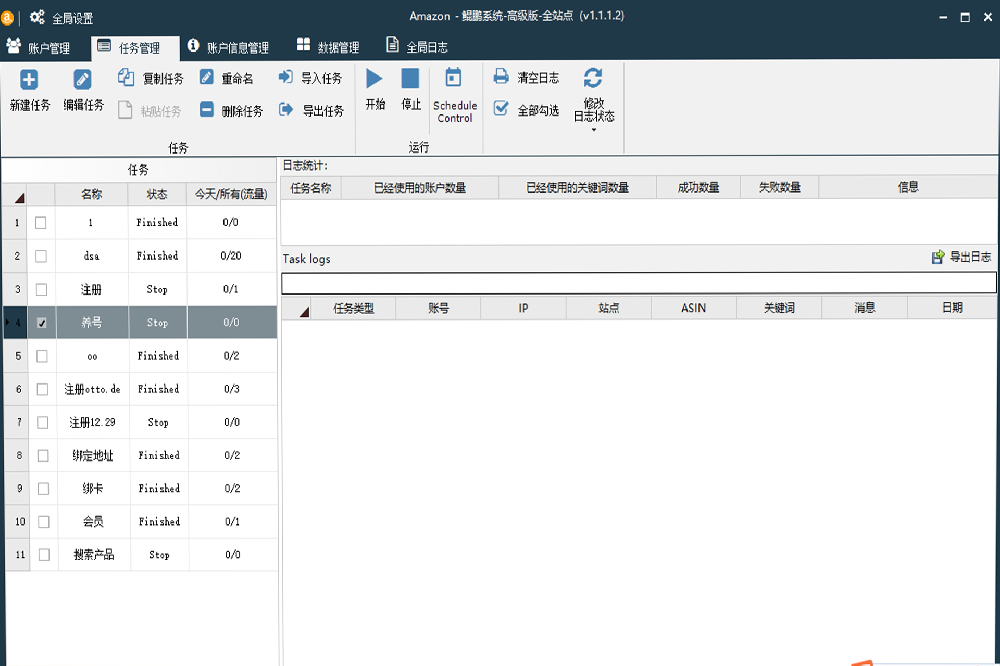Click the greyed 粘贴任务 paste icon
1000x666 pixels.
(x=125, y=110)
